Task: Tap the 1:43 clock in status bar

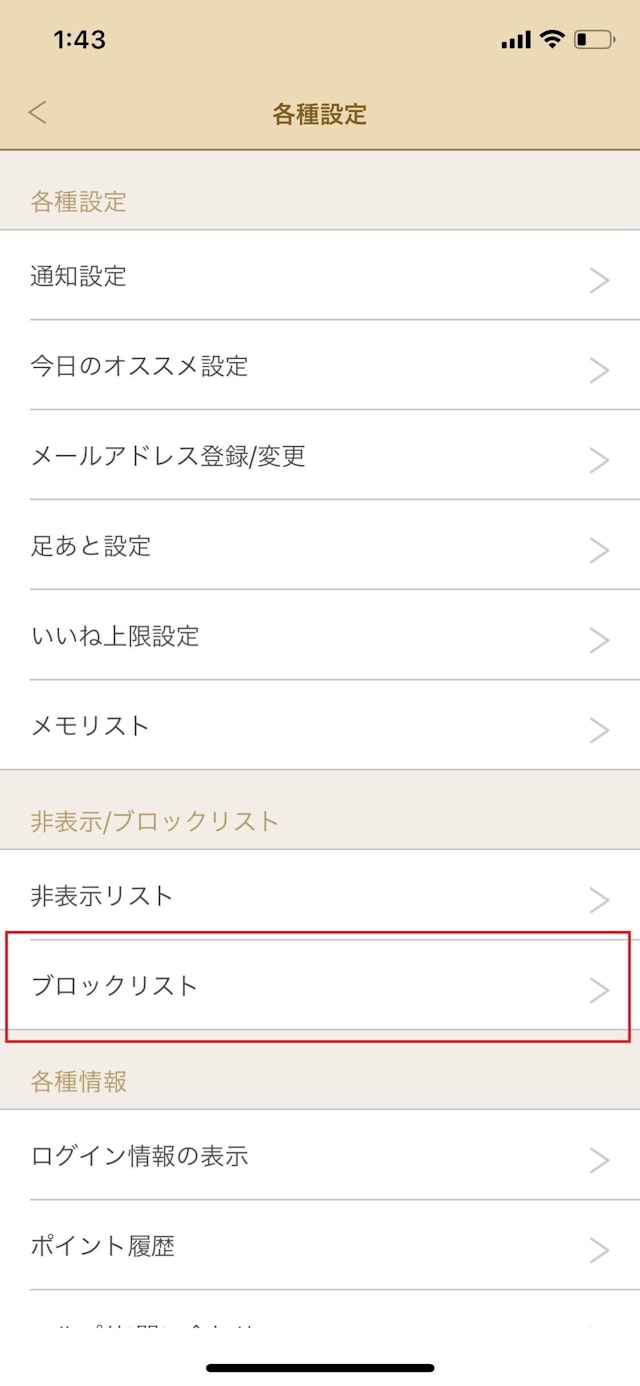Action: coord(79,40)
